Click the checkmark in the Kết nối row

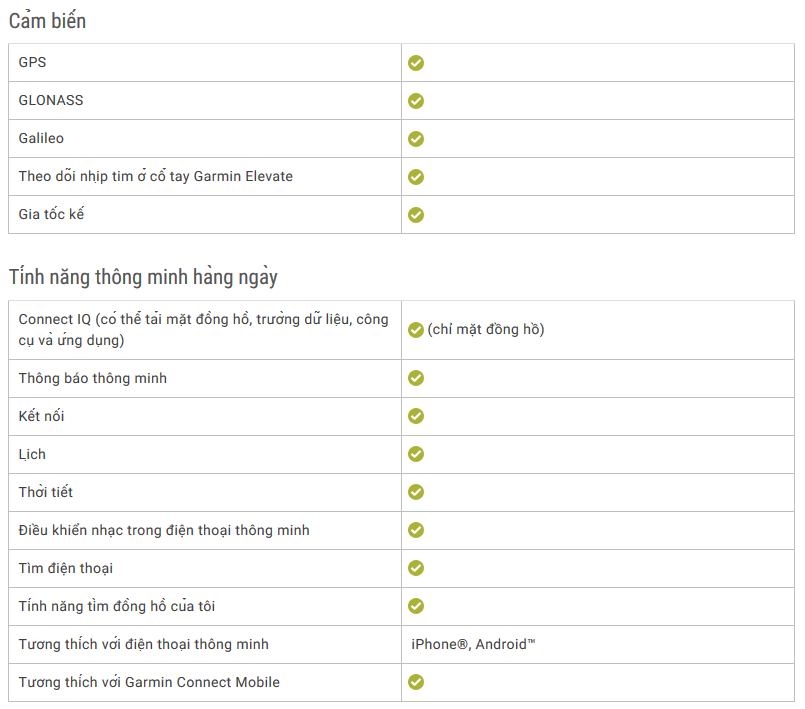pos(416,416)
